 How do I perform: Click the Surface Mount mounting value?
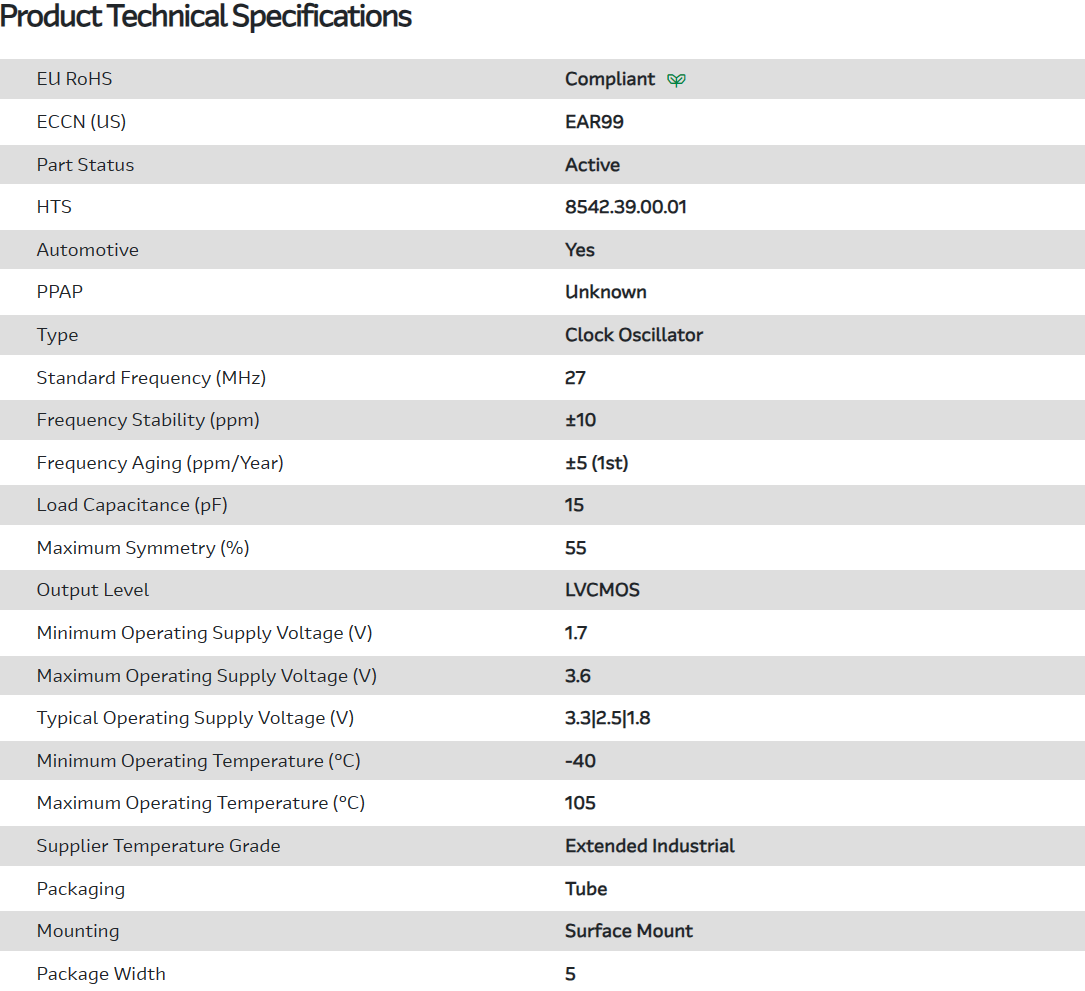point(628,931)
